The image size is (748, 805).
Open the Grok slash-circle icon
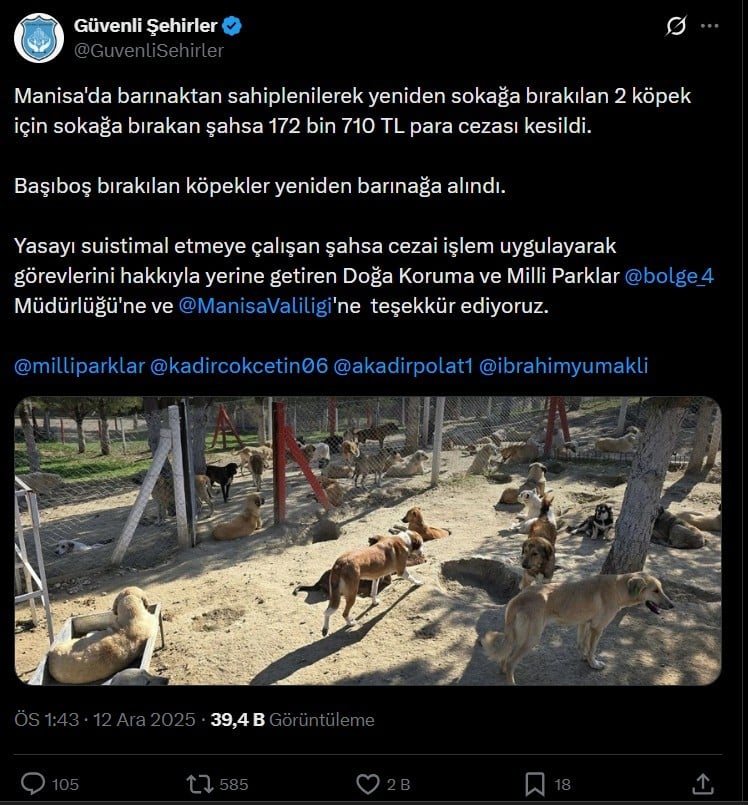pyautogui.click(x=676, y=26)
